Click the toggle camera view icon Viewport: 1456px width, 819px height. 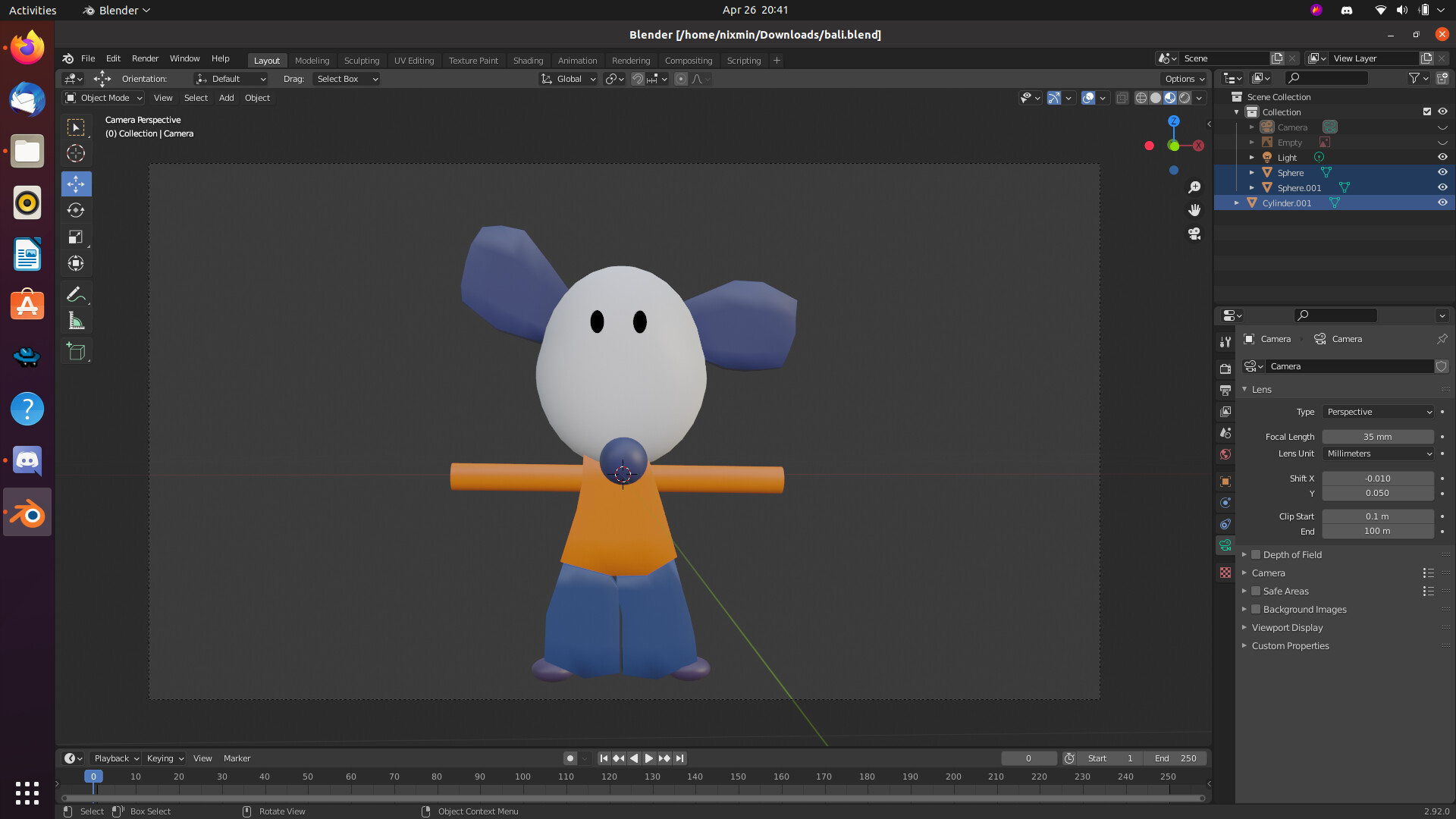(x=1194, y=234)
